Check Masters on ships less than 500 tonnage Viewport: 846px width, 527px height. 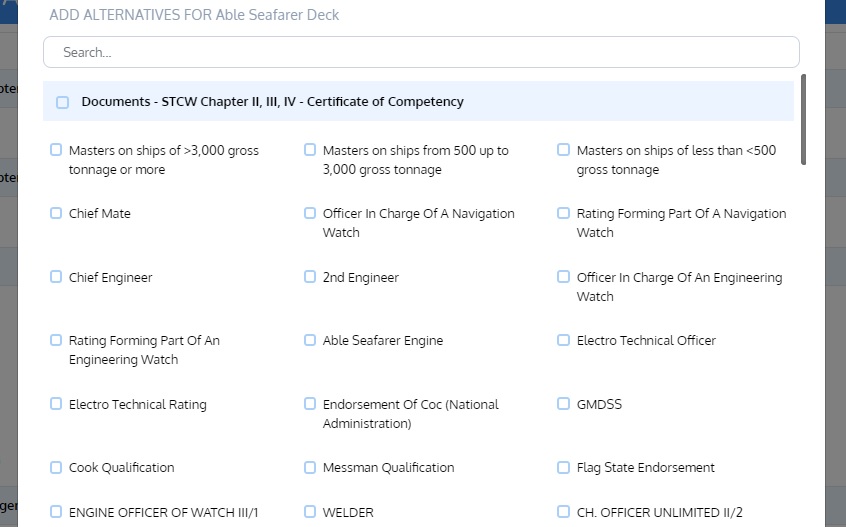tap(564, 150)
